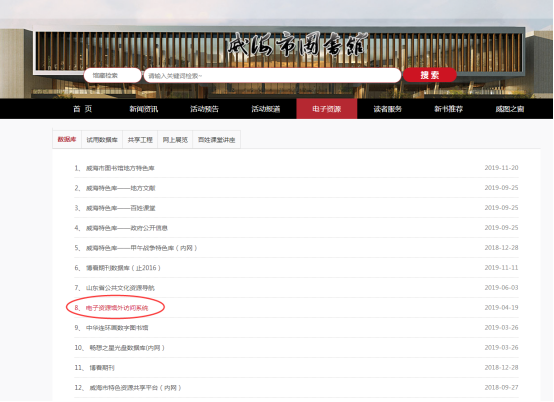
Task: Switch to the 共享工程 tab
Action: (140, 140)
